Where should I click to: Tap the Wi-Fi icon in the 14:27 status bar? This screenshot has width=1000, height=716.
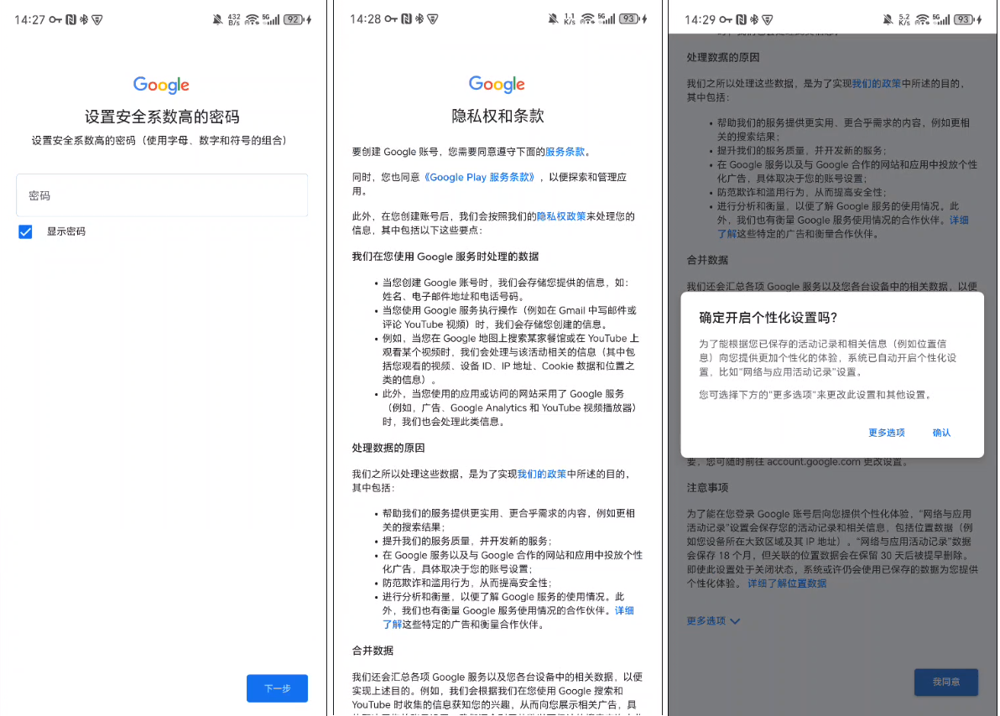pyautogui.click(x=251, y=19)
